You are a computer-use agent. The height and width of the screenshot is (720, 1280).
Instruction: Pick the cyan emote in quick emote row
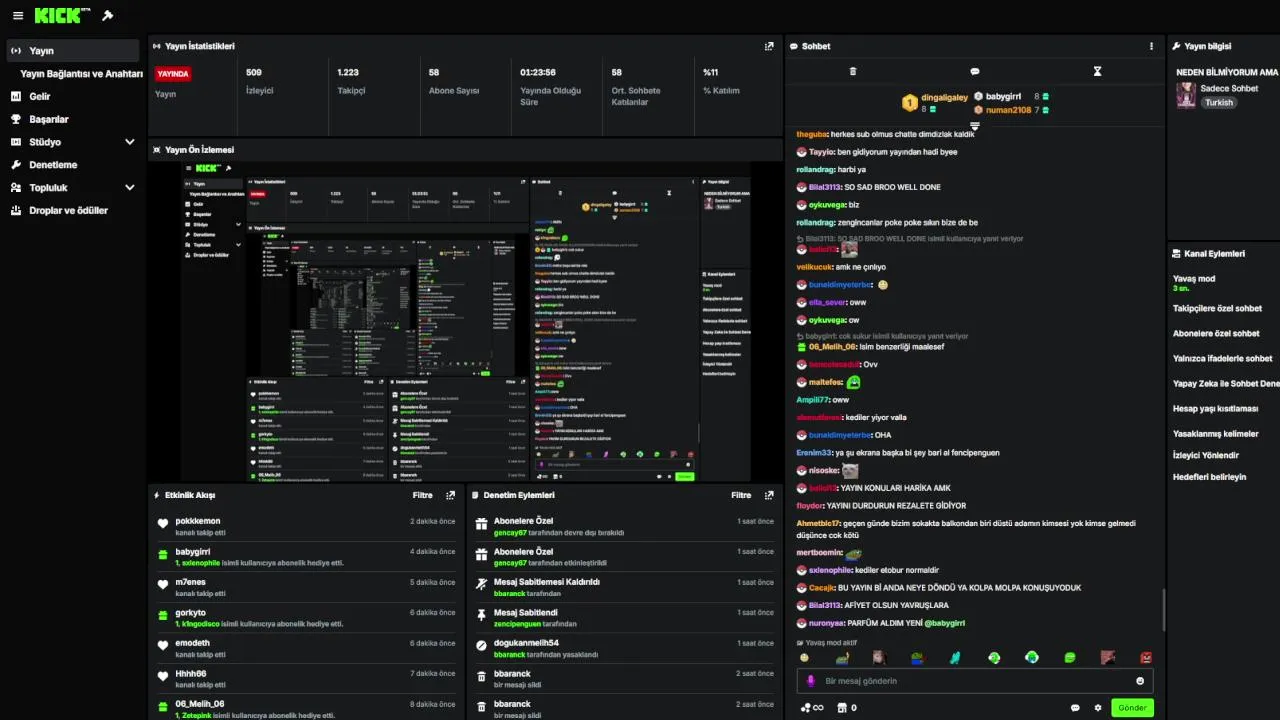(x=955, y=658)
